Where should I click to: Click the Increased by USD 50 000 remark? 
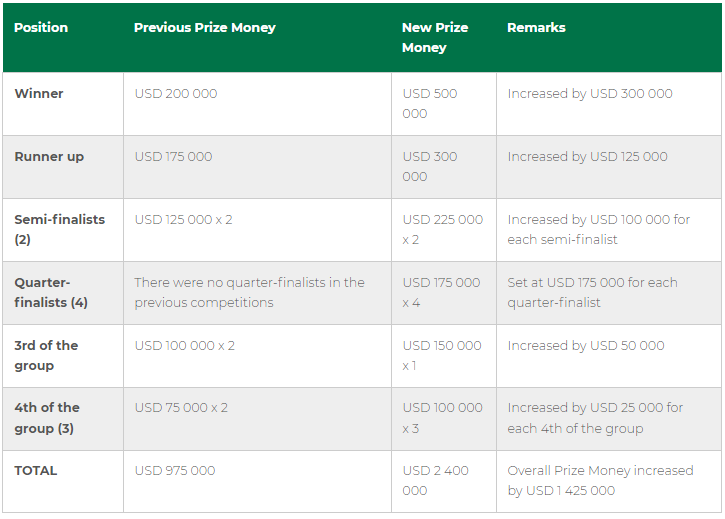pyautogui.click(x=586, y=346)
